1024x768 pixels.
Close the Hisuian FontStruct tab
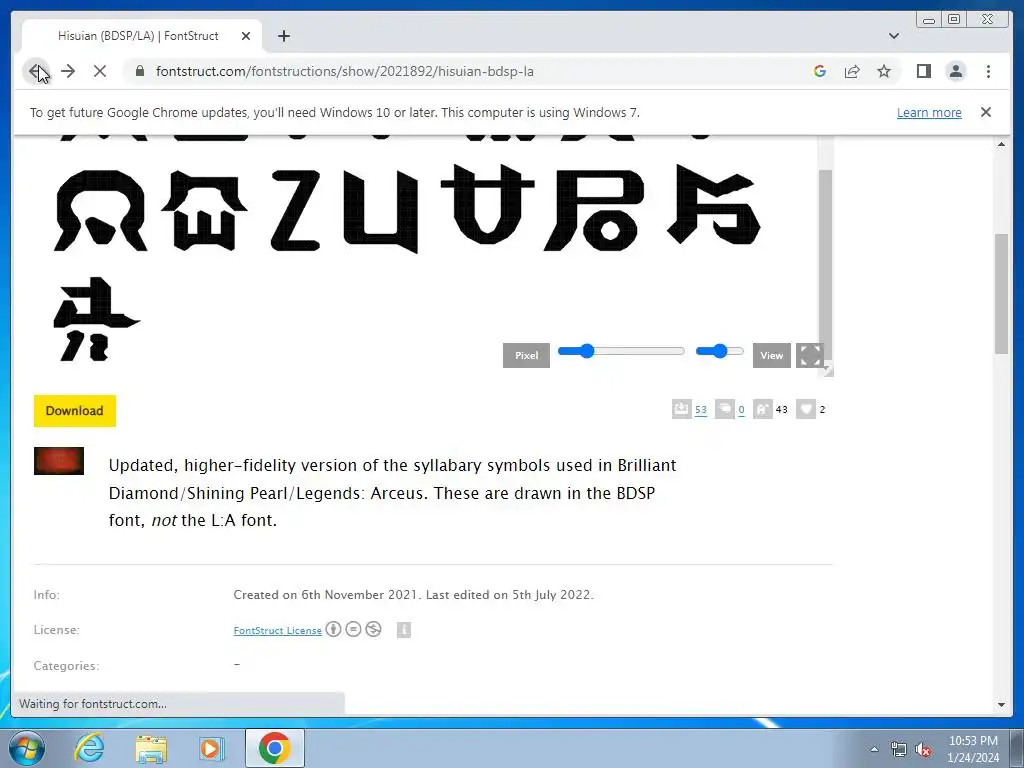click(x=246, y=36)
